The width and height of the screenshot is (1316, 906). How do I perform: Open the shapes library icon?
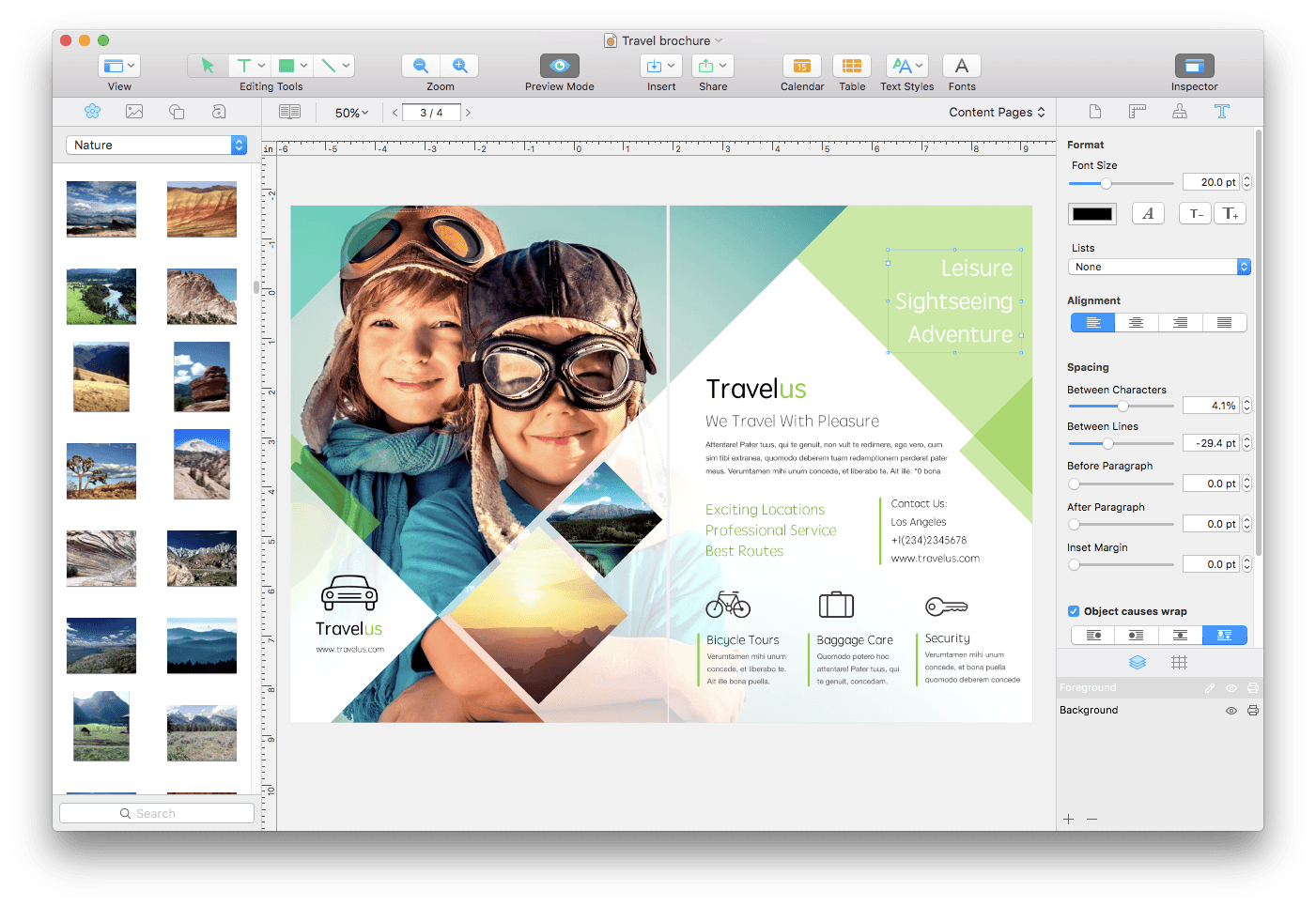tap(177, 111)
